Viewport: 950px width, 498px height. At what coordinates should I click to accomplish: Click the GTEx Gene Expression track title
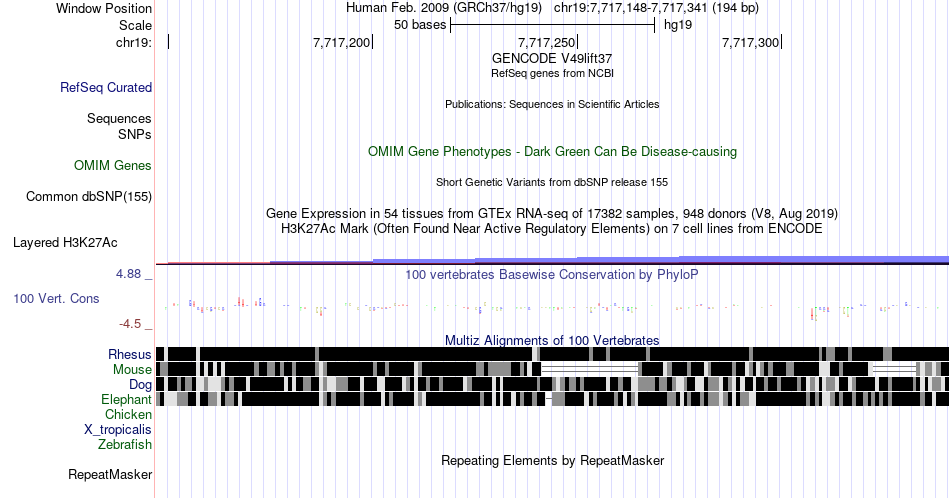(552, 213)
